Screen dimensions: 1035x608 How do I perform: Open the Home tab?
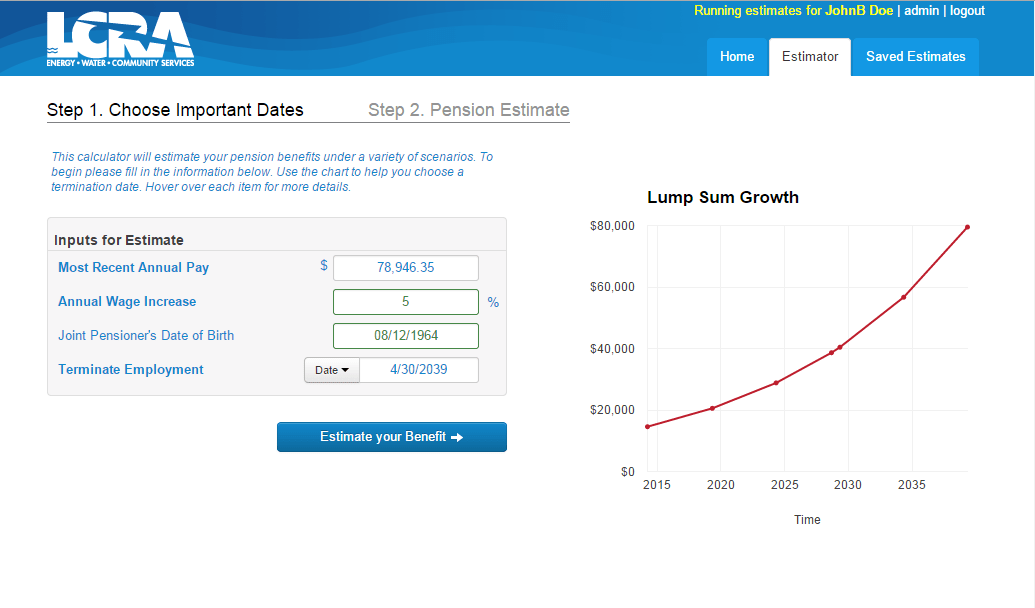pyautogui.click(x=737, y=57)
